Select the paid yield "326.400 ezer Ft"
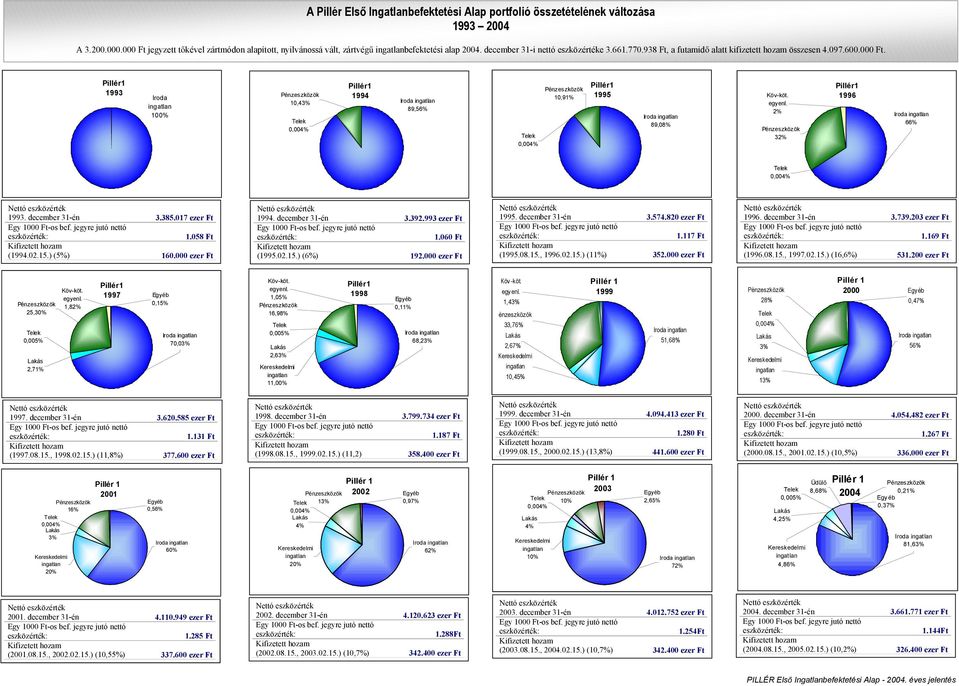 (922, 649)
